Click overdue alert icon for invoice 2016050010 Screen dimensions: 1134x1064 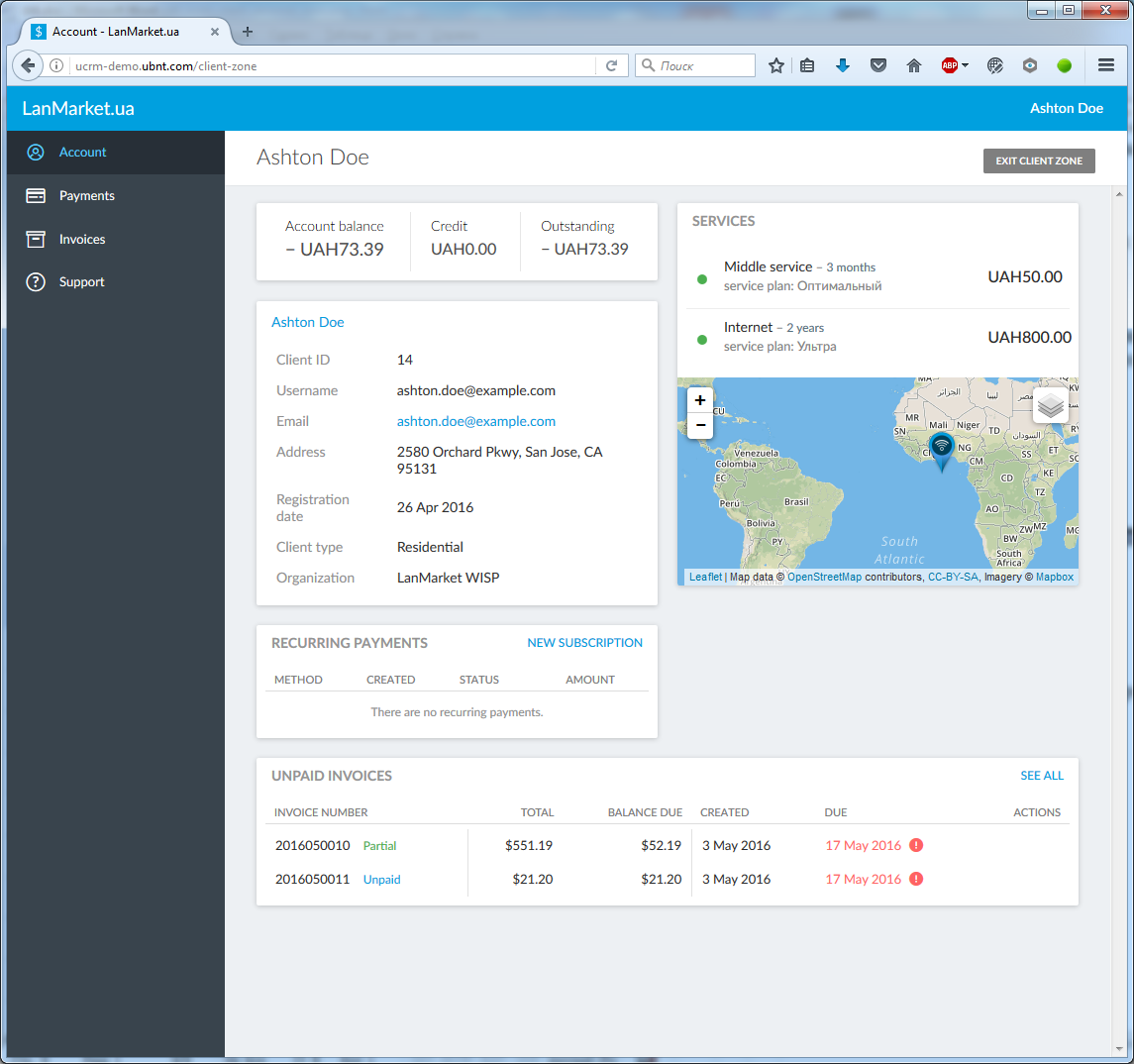[x=916, y=845]
